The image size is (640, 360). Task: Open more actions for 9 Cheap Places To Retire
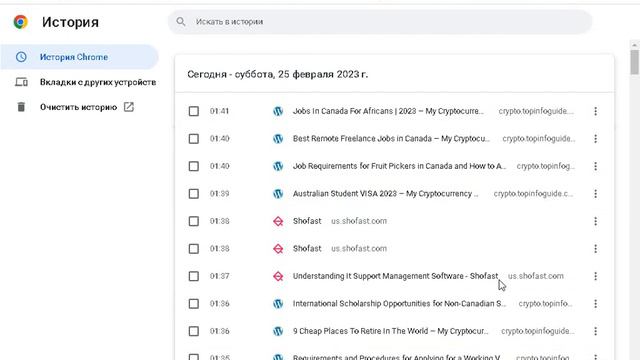pos(596,331)
